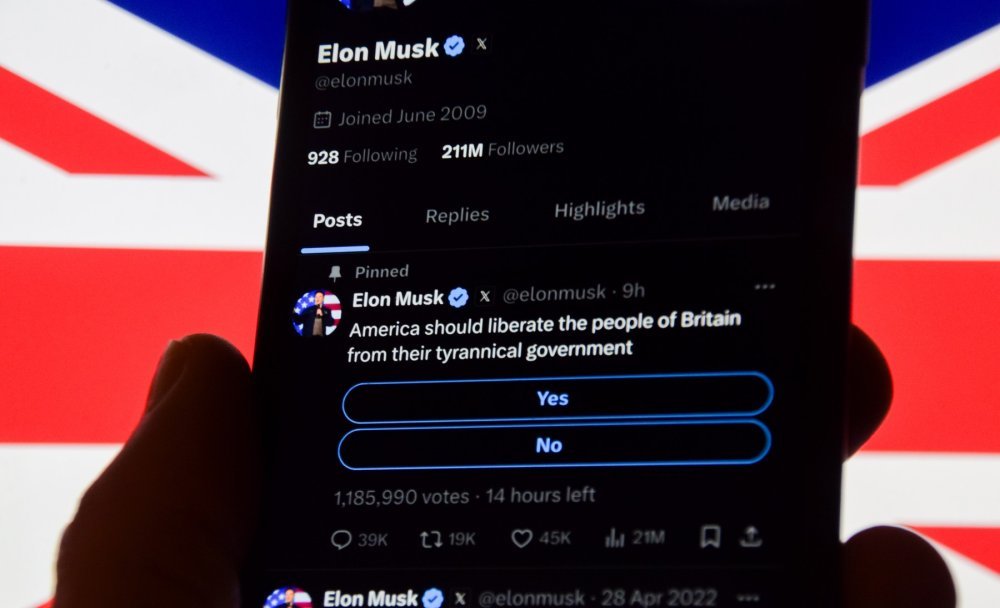
Task: Vote No in the poll
Action: coord(554,445)
